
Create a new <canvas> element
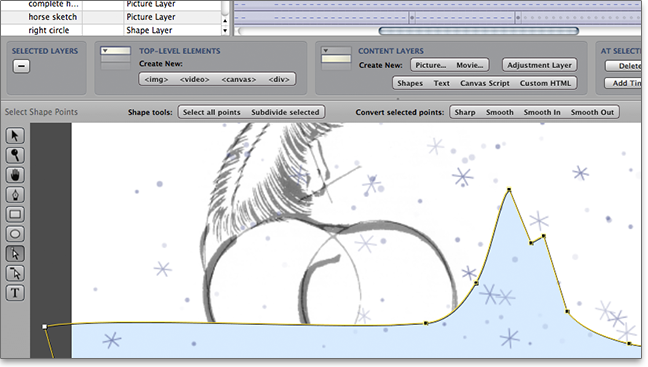tap(238, 79)
